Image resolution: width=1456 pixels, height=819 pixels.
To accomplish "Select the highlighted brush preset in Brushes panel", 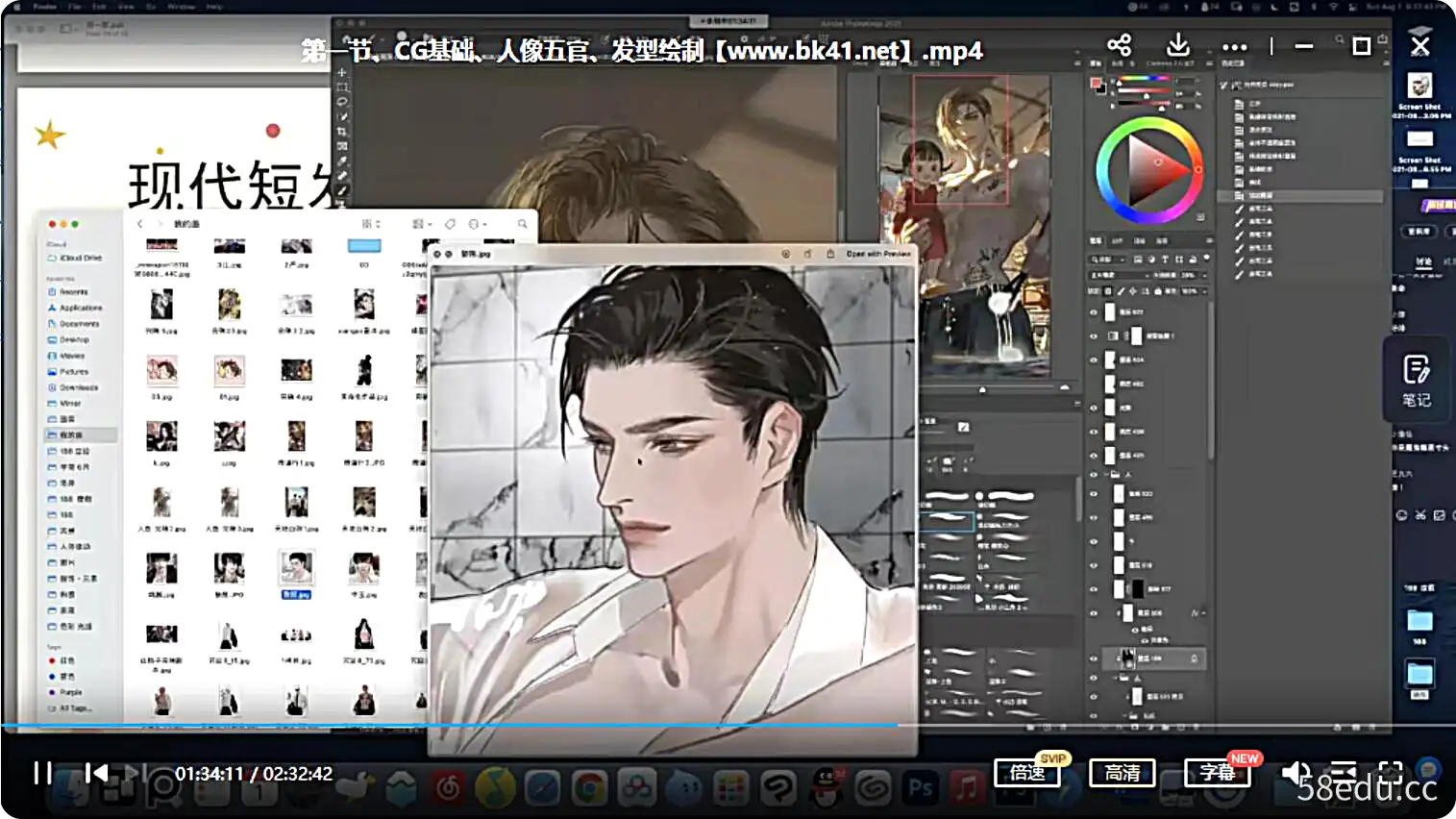I will coord(948,520).
